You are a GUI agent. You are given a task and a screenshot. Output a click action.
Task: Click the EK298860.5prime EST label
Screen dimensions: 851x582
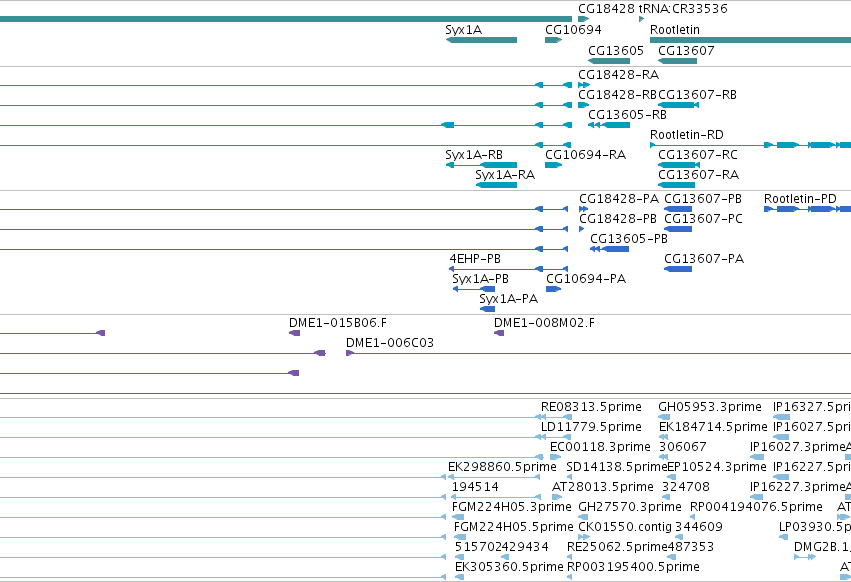click(502, 467)
